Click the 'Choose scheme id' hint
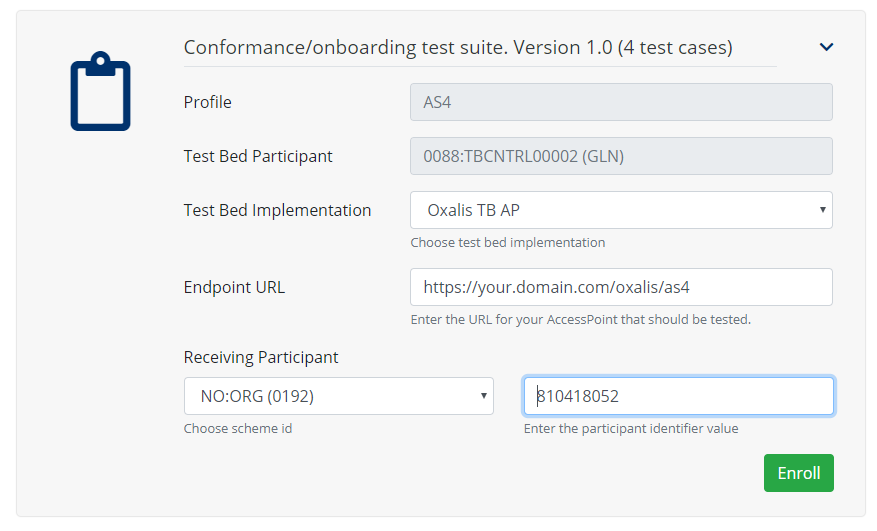 tap(238, 429)
